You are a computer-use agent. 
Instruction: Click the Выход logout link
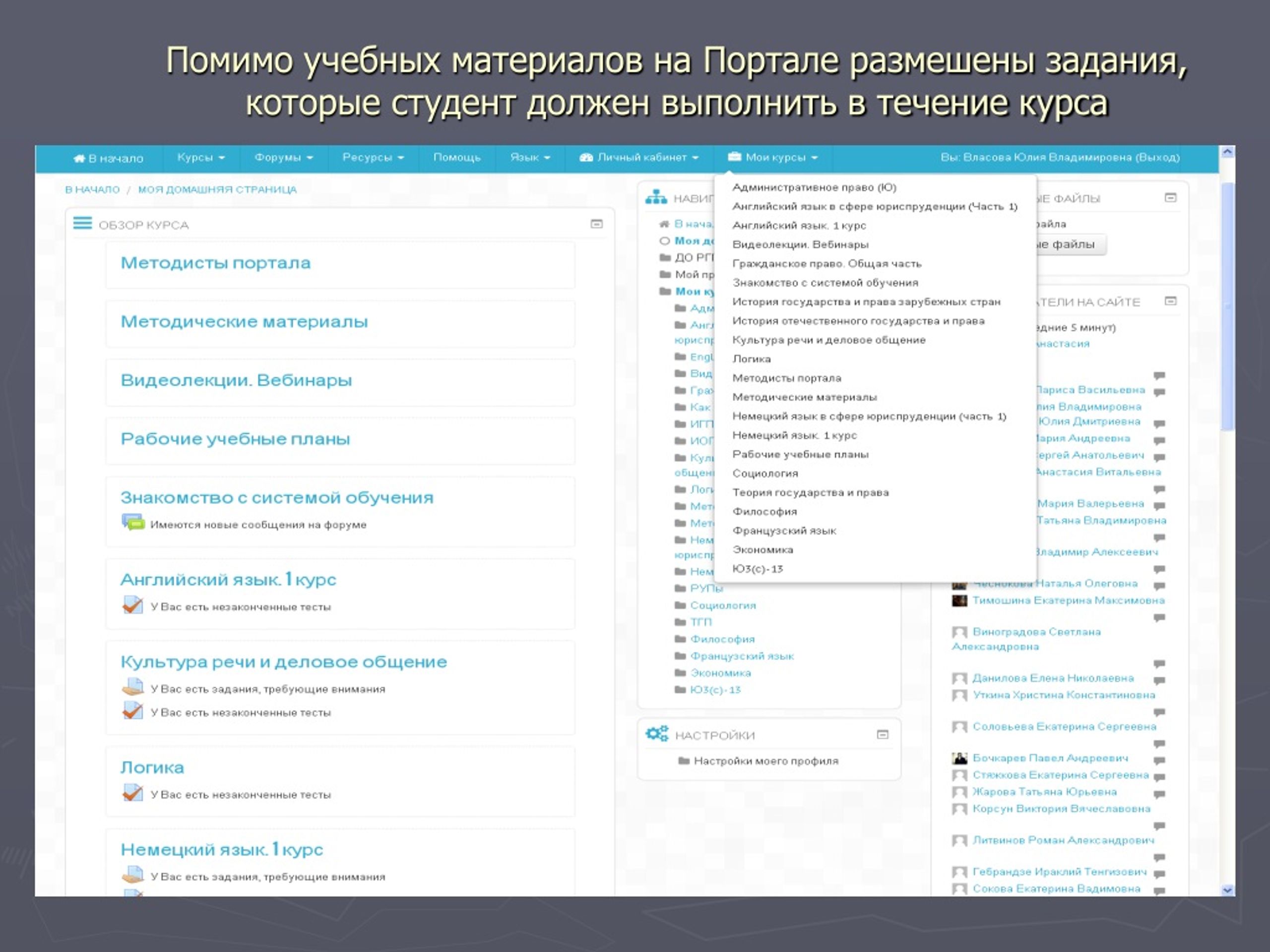[1157, 157]
